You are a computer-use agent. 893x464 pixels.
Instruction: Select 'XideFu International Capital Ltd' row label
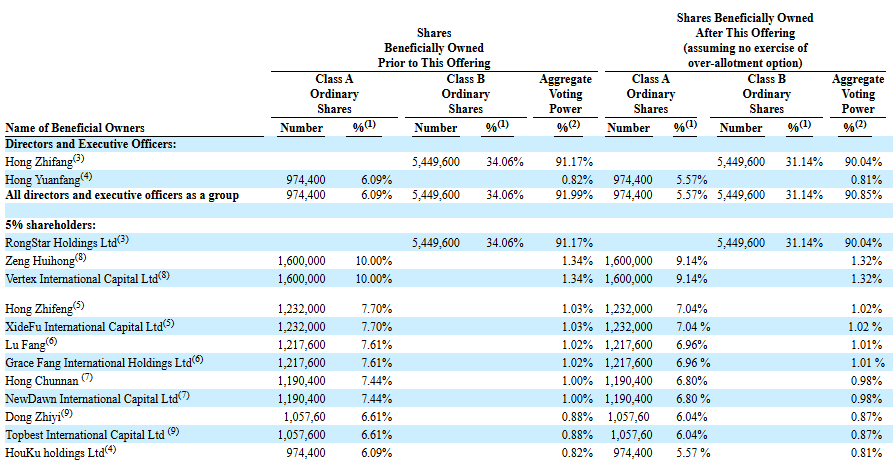pos(84,327)
